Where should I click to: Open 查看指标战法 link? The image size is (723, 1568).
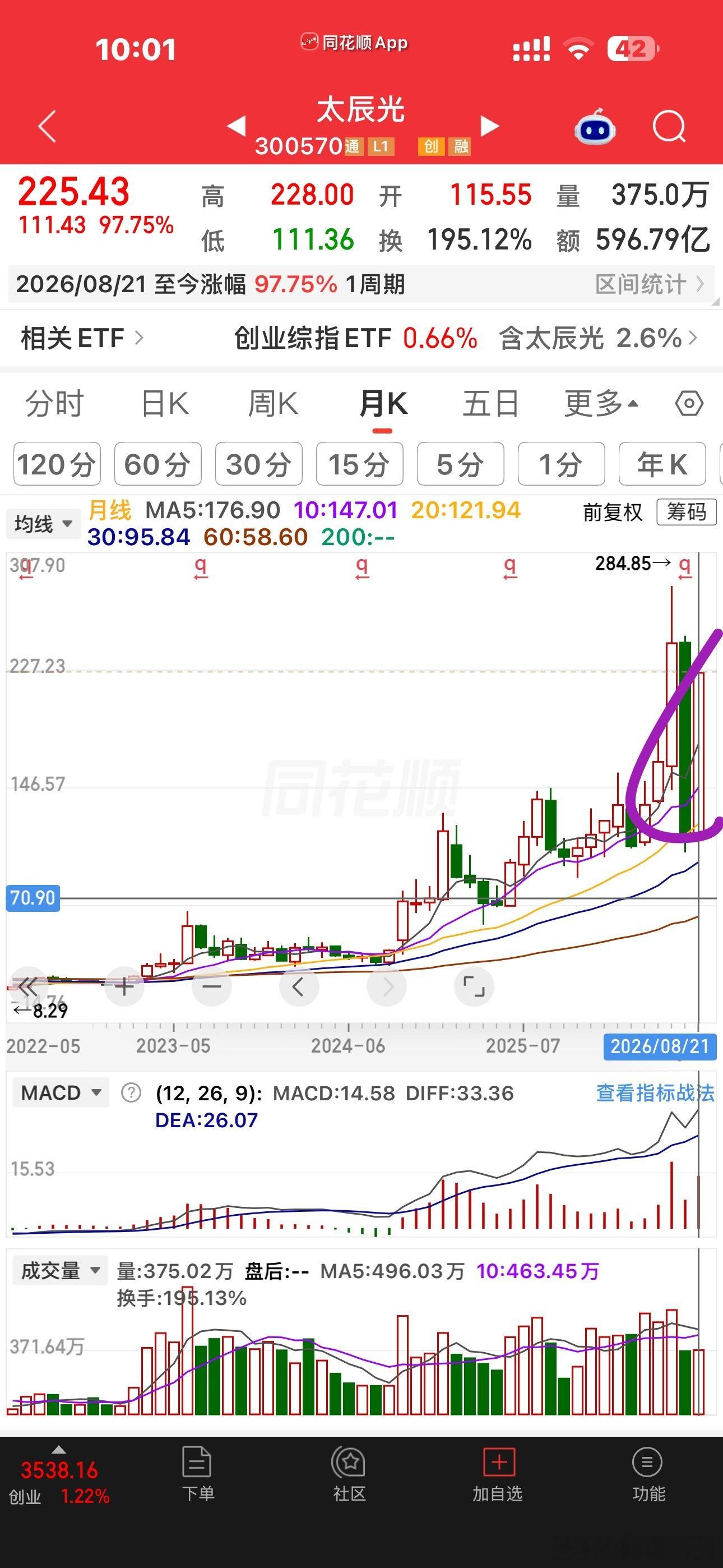655,1092
